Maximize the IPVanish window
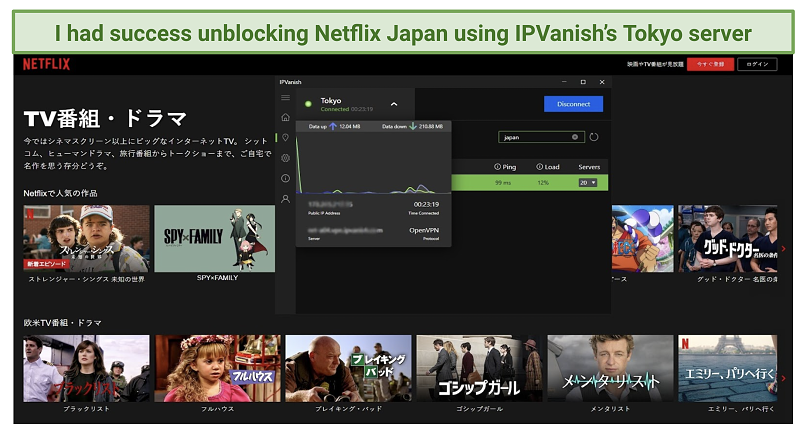This screenshot has width=806, height=434. click(x=583, y=82)
